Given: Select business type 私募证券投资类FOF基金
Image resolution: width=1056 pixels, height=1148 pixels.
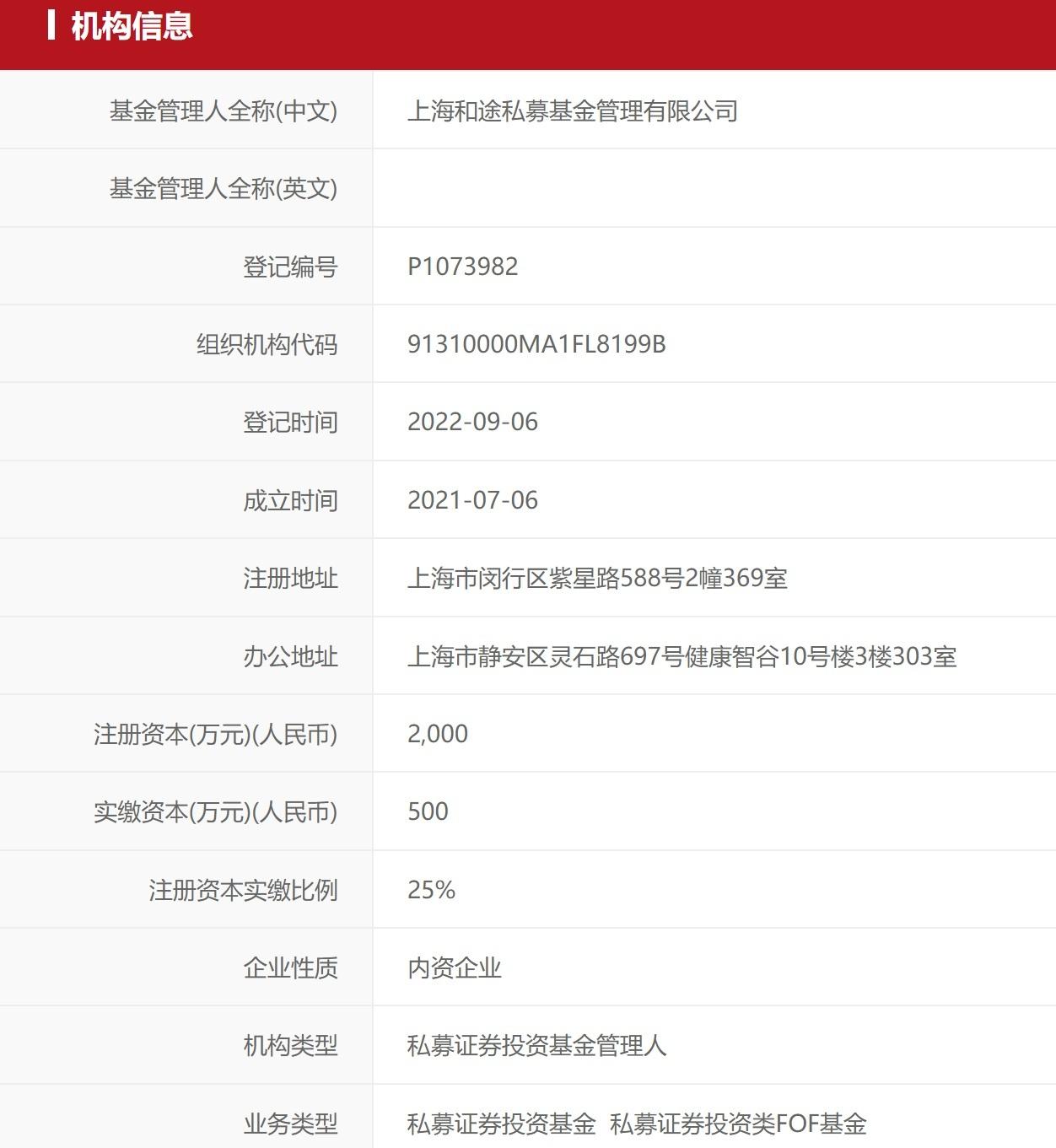Looking at the screenshot, I should click(x=739, y=1124).
